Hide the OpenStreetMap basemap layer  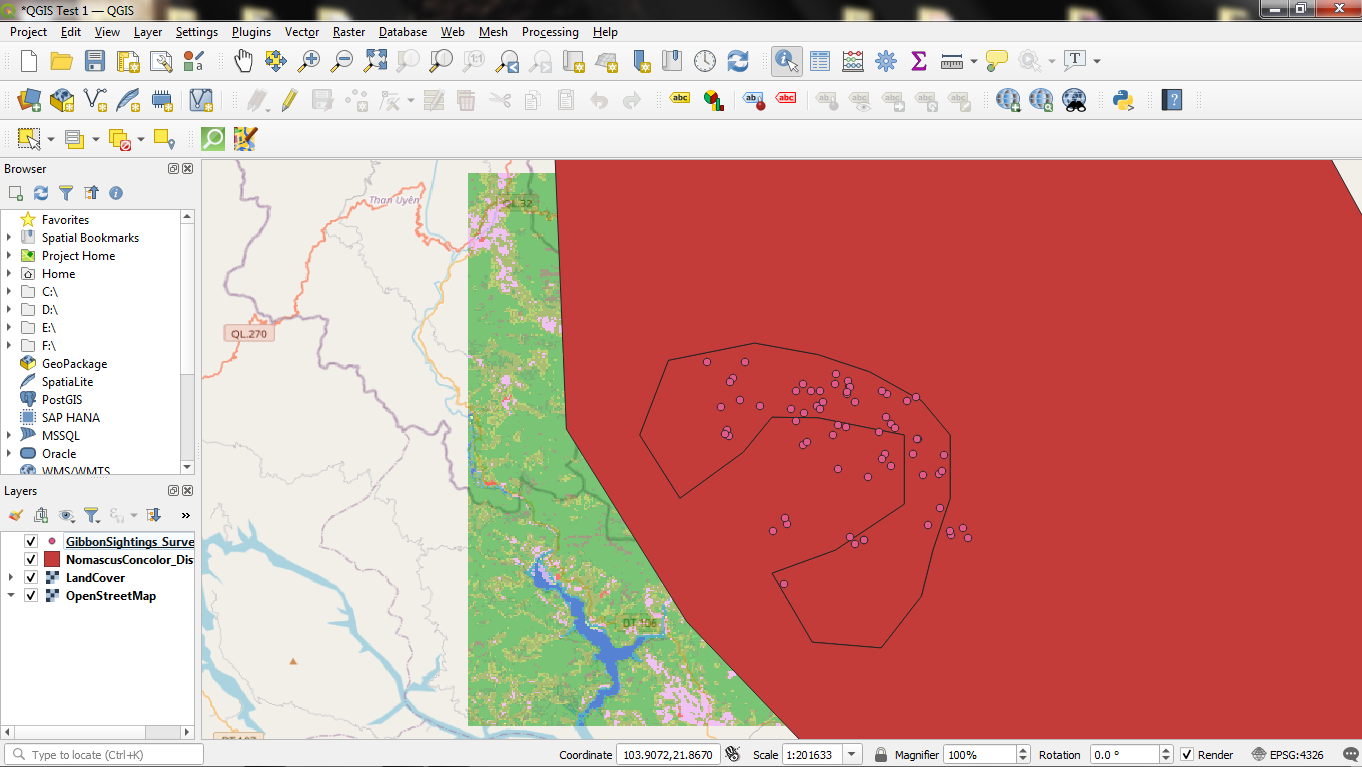pyautogui.click(x=31, y=596)
